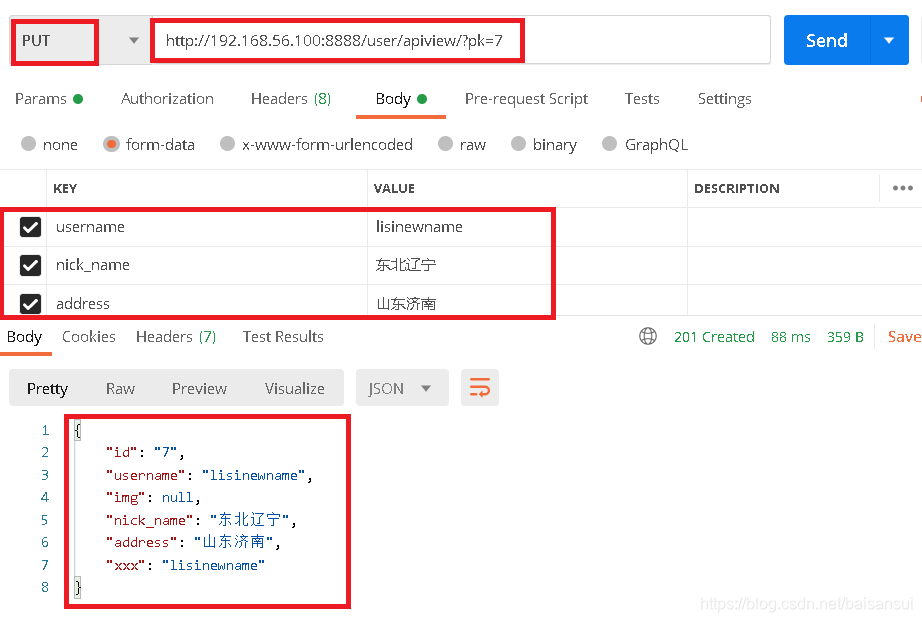Viewport: 922px width, 622px height.
Task: Open the PUT method dropdown
Action: pos(79,41)
